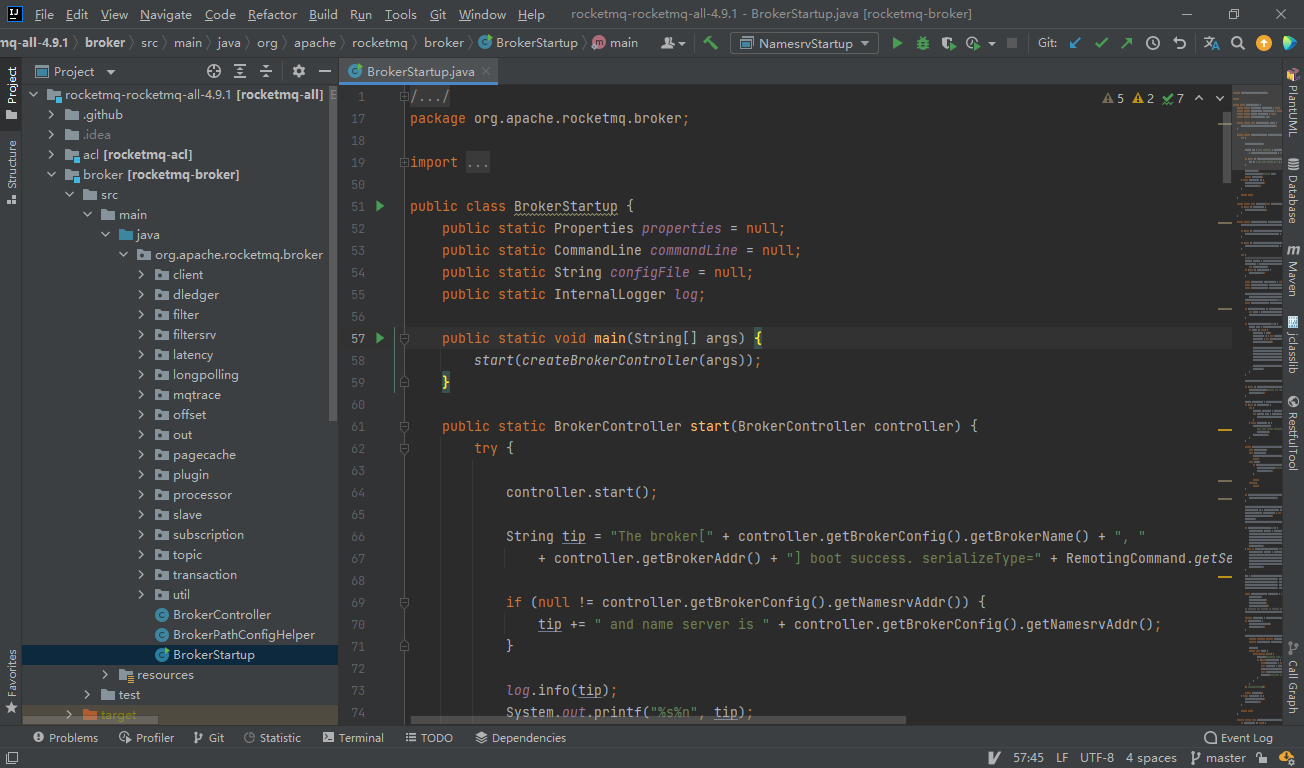The width and height of the screenshot is (1304, 768).
Task: Open the Event Log
Action: [1238, 738]
